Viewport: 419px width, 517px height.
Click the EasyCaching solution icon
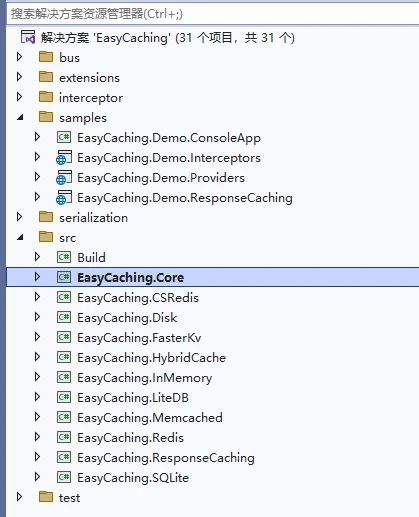tap(28, 37)
